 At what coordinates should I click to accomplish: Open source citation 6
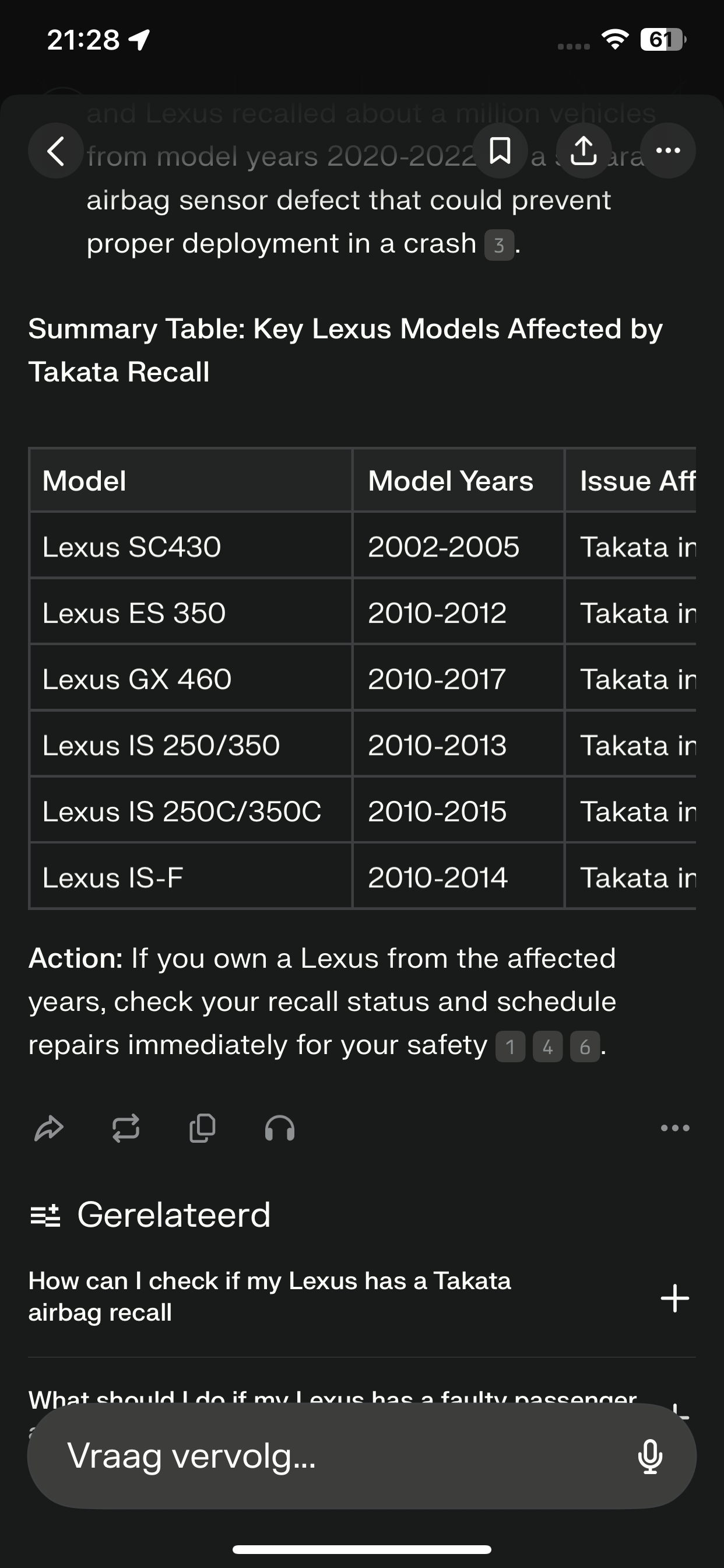(585, 1047)
